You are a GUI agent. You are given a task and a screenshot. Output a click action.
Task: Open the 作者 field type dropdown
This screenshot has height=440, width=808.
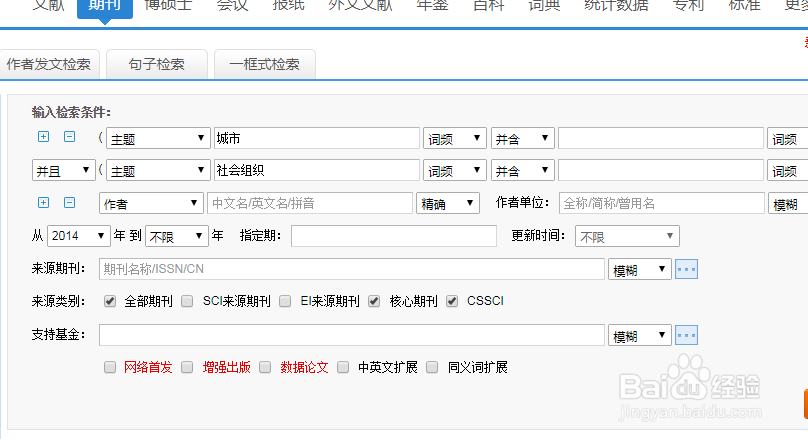[151, 203]
